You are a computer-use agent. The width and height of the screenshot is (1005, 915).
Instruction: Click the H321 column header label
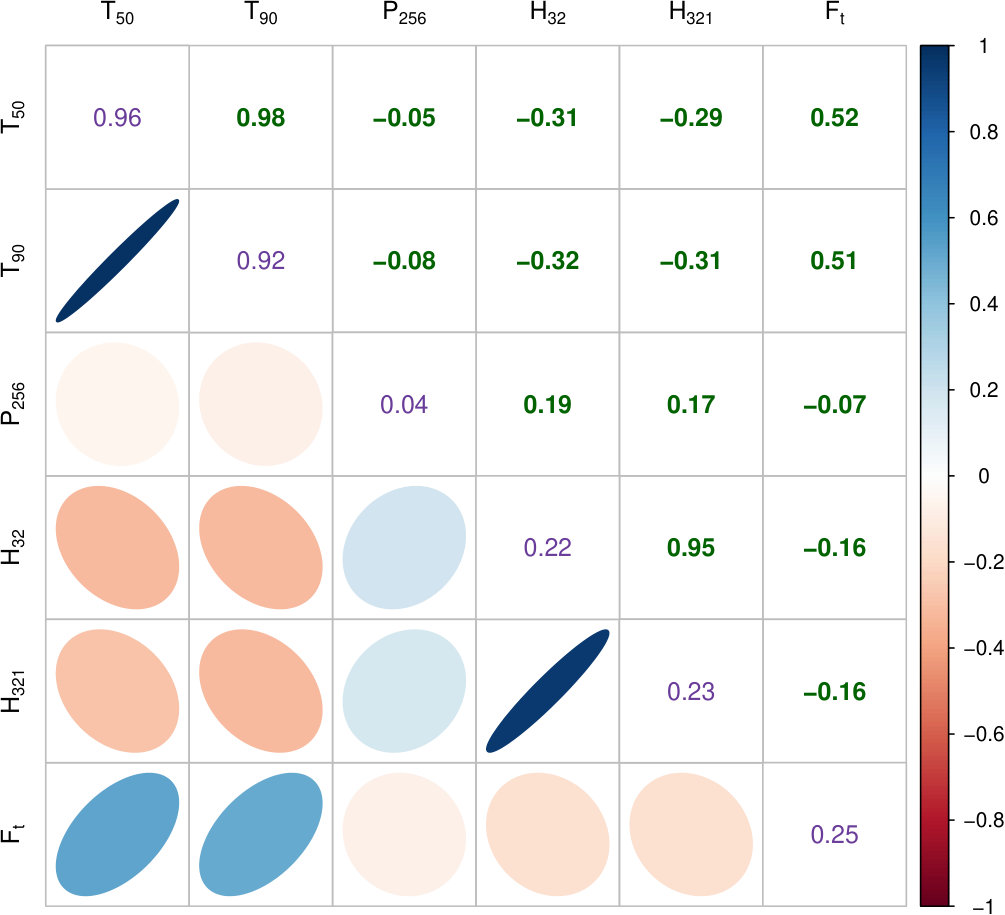[x=691, y=14]
